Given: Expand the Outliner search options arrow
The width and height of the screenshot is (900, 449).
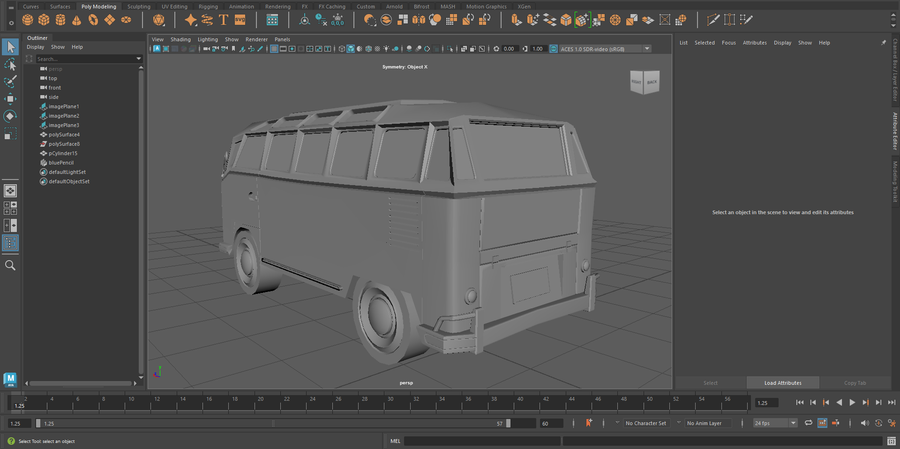Looking at the screenshot, I should pyautogui.click(x=138, y=59).
